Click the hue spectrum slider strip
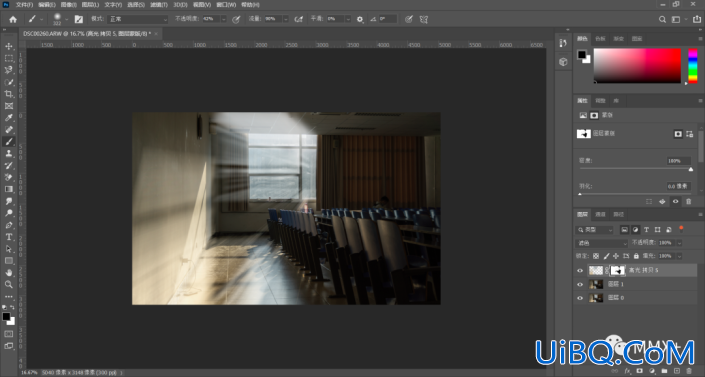This screenshot has height=377, width=705. click(x=693, y=65)
